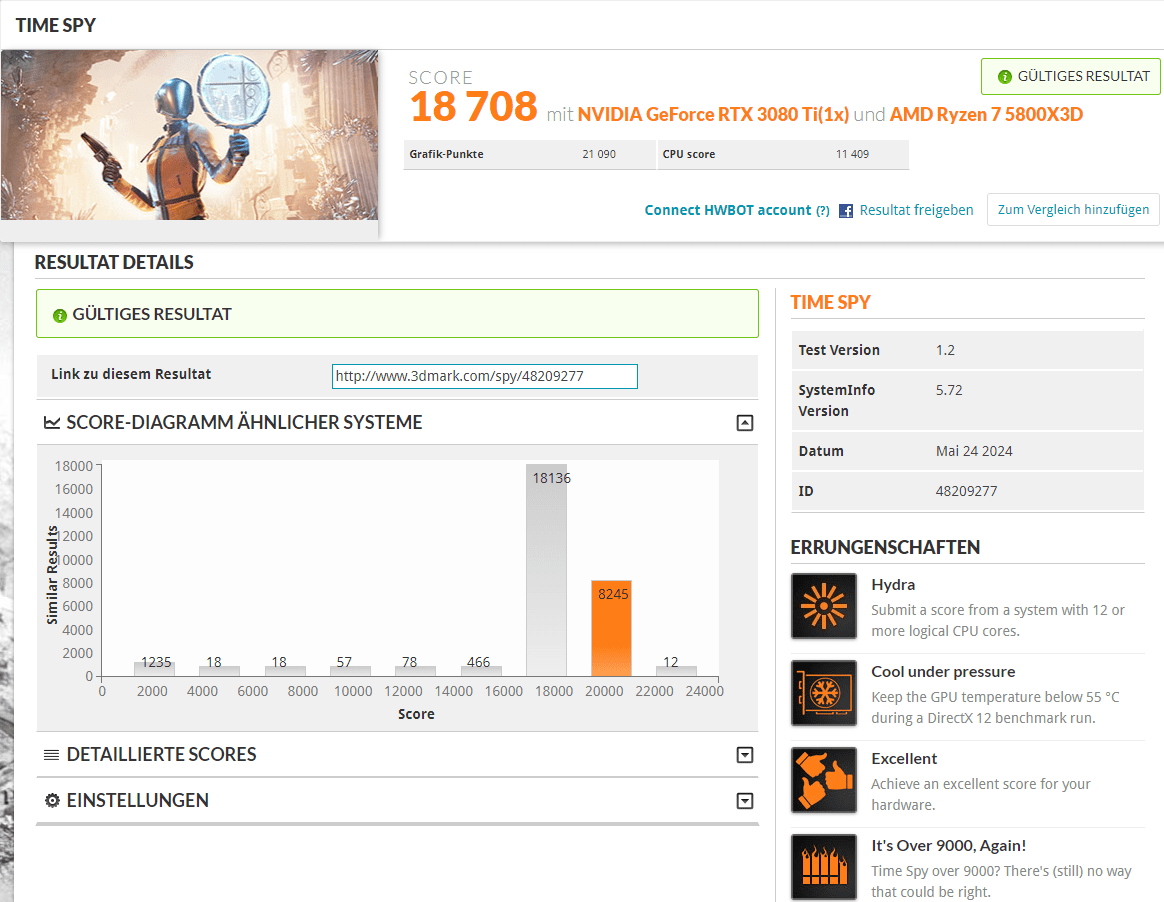1164x902 pixels.
Task: Click the Time Spy benchmark thumbnail image
Action: point(189,135)
